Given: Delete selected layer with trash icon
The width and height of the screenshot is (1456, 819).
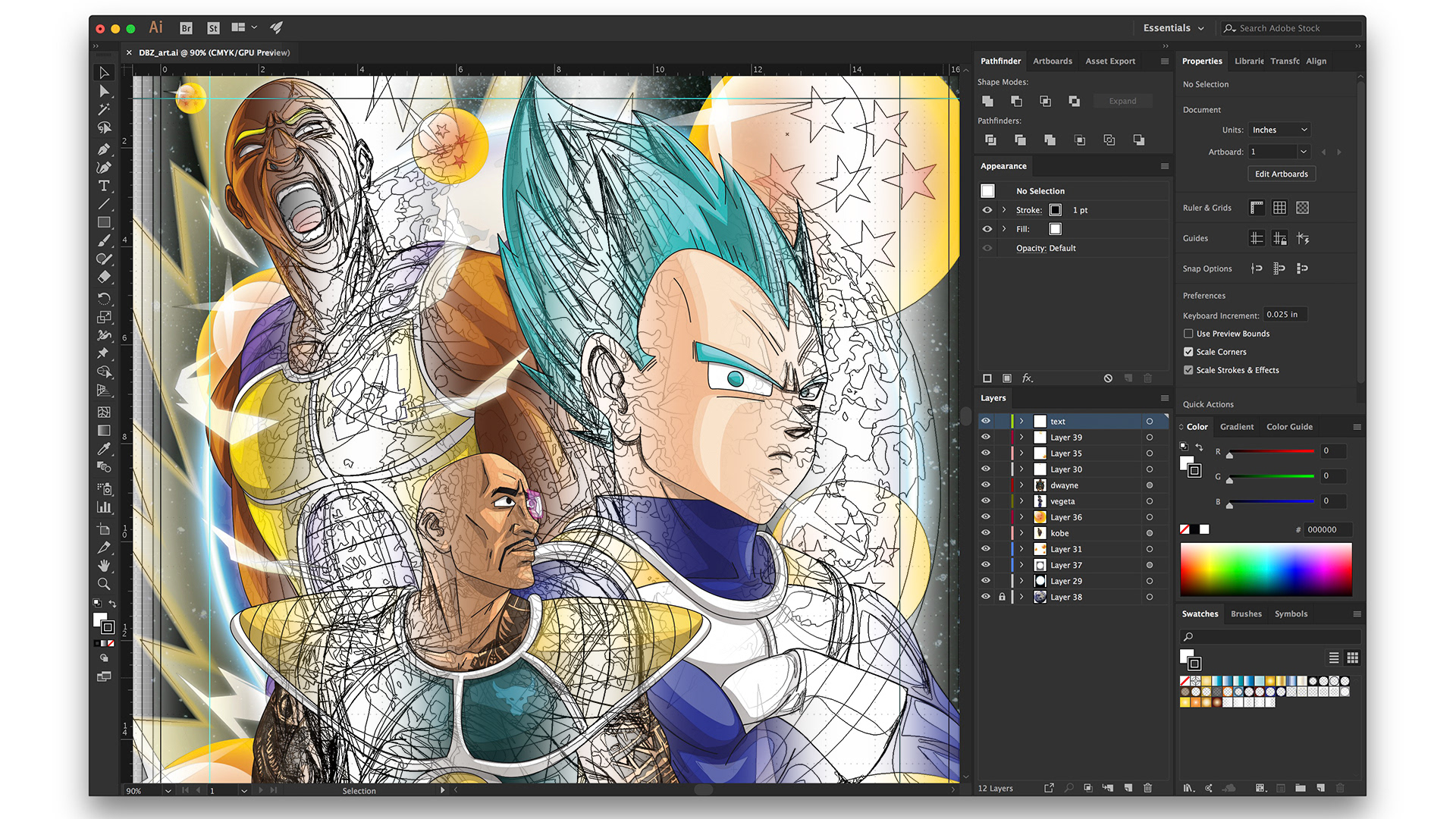Looking at the screenshot, I should click(x=1147, y=788).
